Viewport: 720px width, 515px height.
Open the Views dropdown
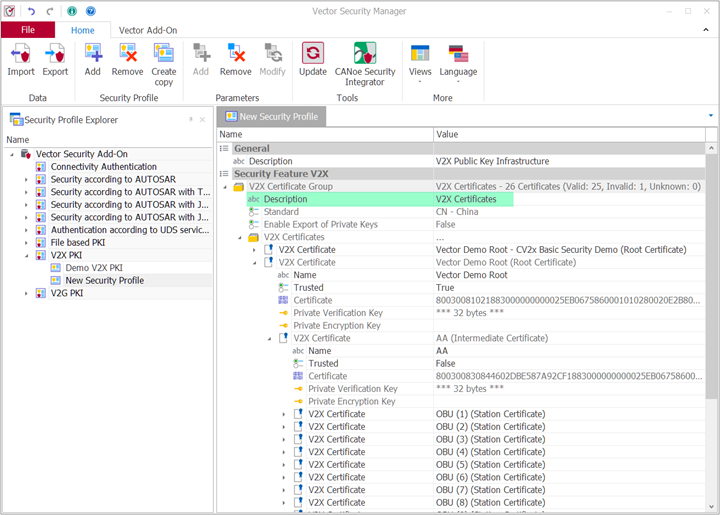pyautogui.click(x=420, y=63)
